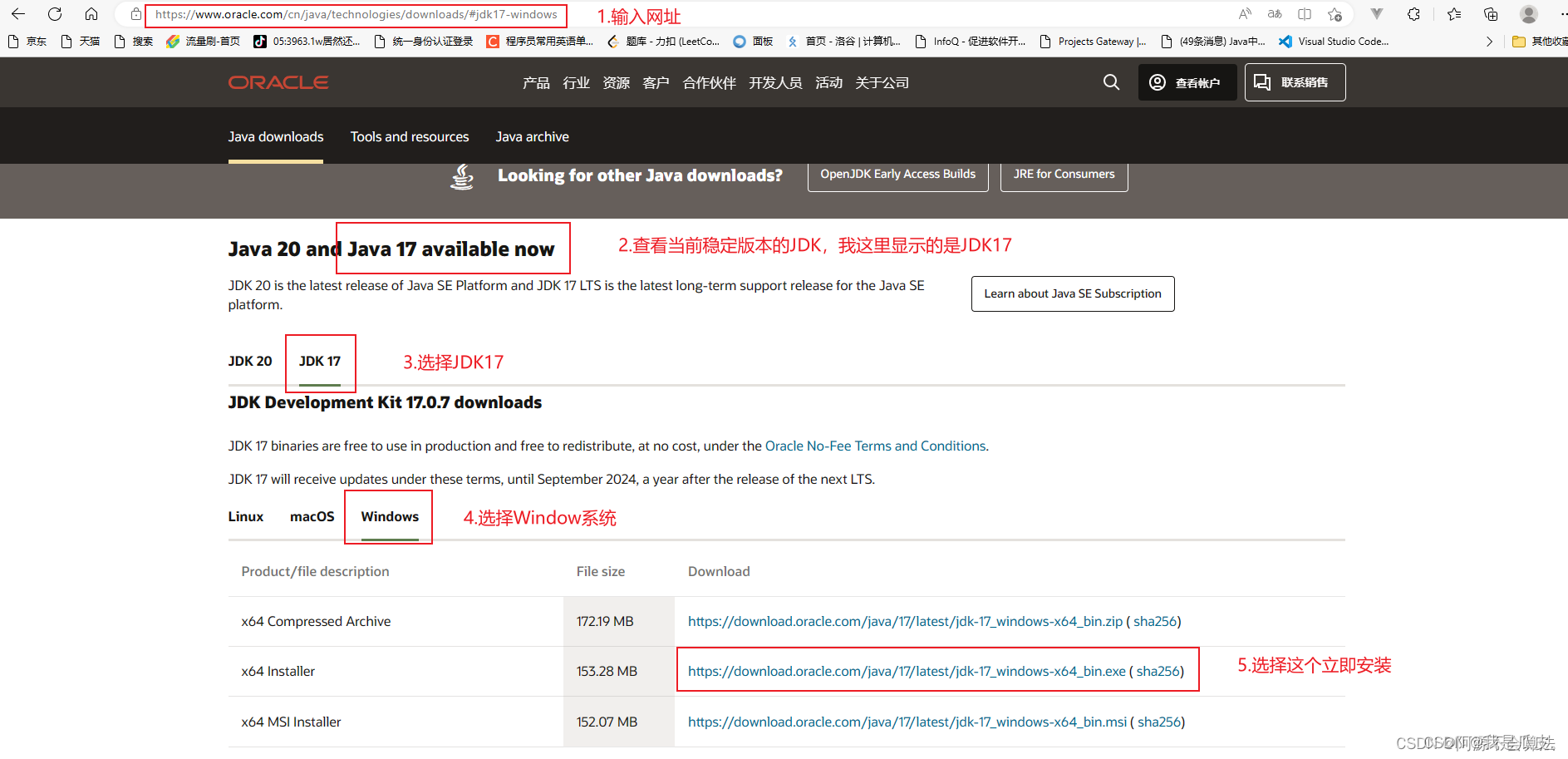Open the favorites list icon
The image size is (1568, 759).
(1454, 14)
